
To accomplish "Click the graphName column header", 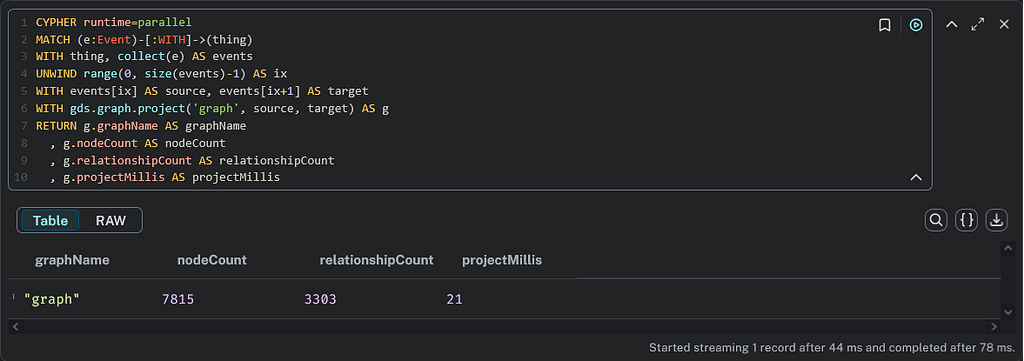I will point(72,260).
